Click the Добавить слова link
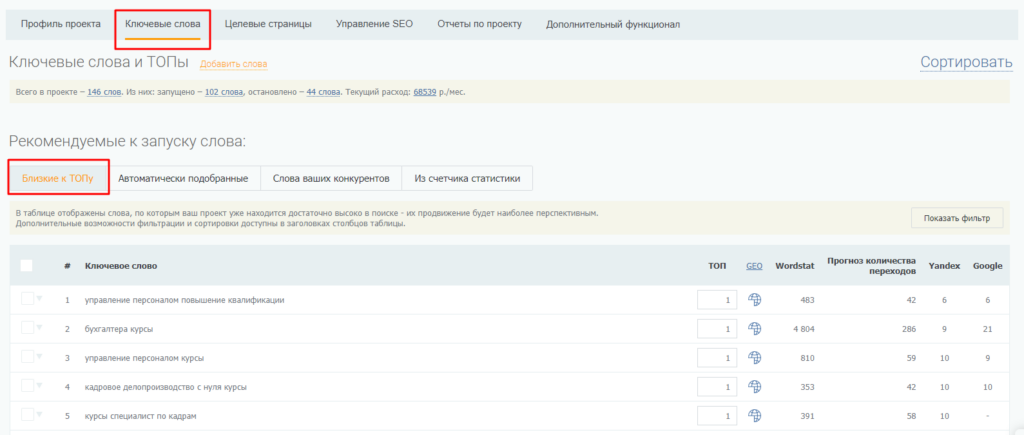 (x=234, y=64)
